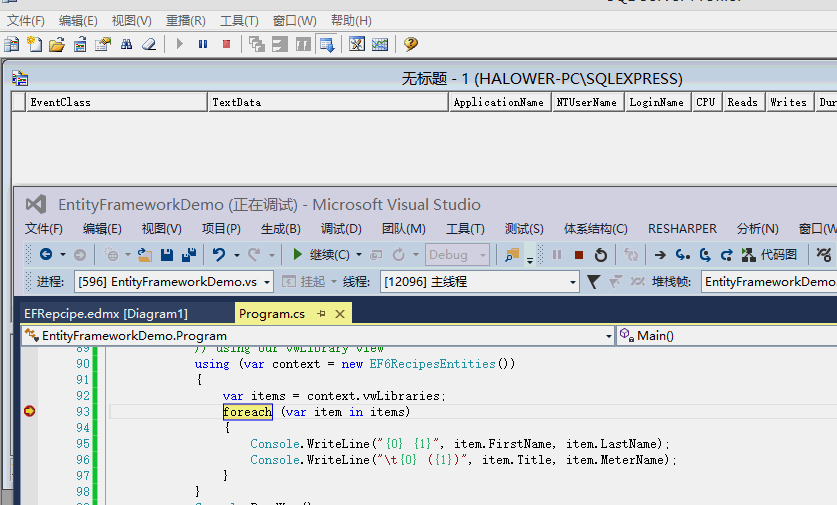The width and height of the screenshot is (837, 505).
Task: Open Database Engine Tuning Advisor icon
Action: tap(357, 44)
